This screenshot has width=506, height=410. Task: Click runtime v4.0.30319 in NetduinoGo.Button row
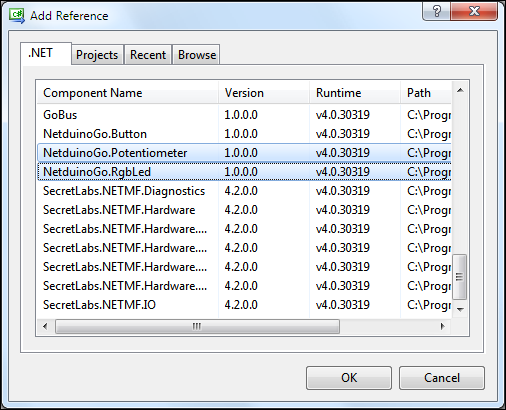pyautogui.click(x=343, y=134)
